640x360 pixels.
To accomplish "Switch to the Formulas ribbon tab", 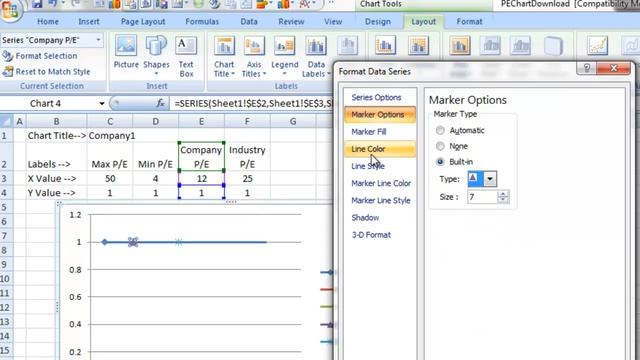I will pos(202,22).
